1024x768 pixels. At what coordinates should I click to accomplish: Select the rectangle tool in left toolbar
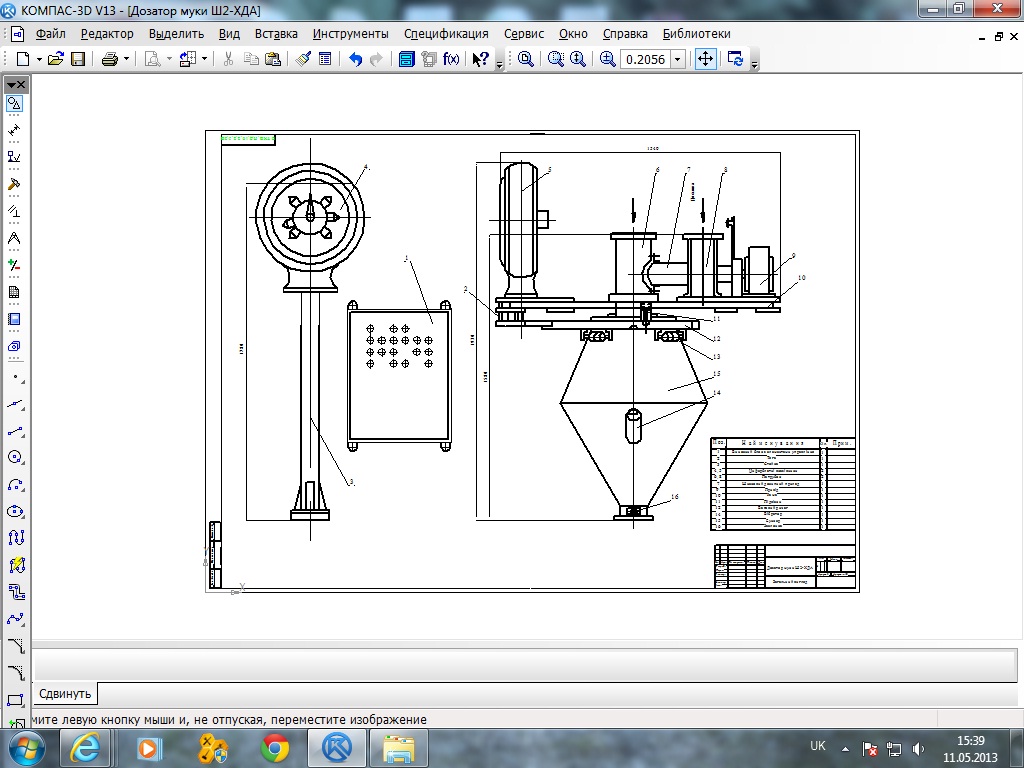(15, 700)
